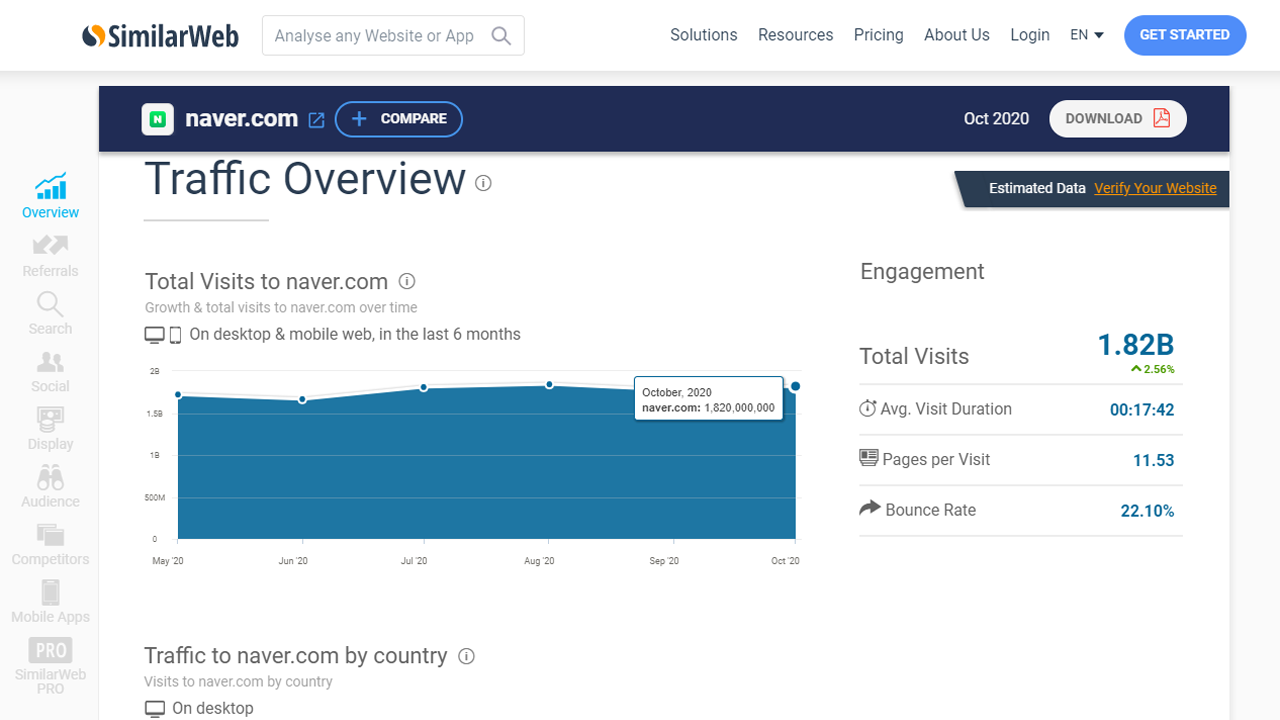This screenshot has height=720, width=1280.
Task: Open the Search sidebar section
Action: tap(51, 314)
